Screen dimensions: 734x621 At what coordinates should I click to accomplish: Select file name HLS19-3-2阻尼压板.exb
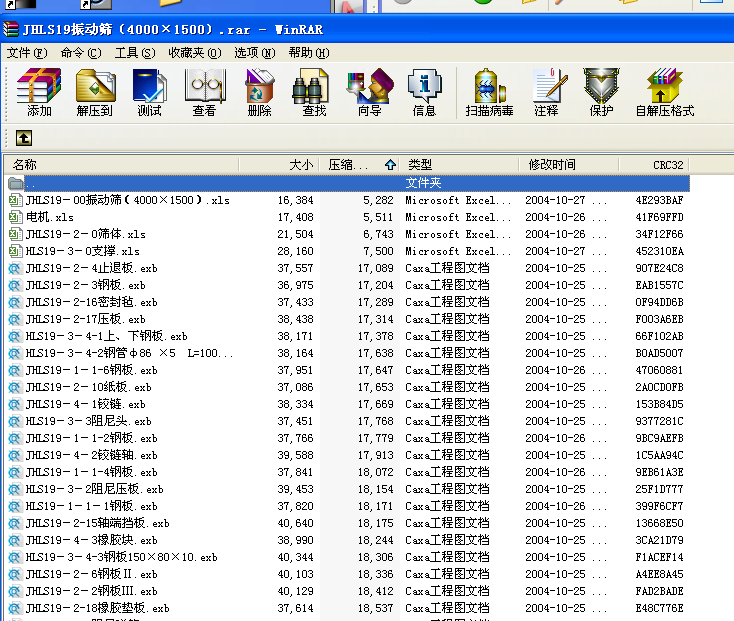pyautogui.click(x=95, y=489)
